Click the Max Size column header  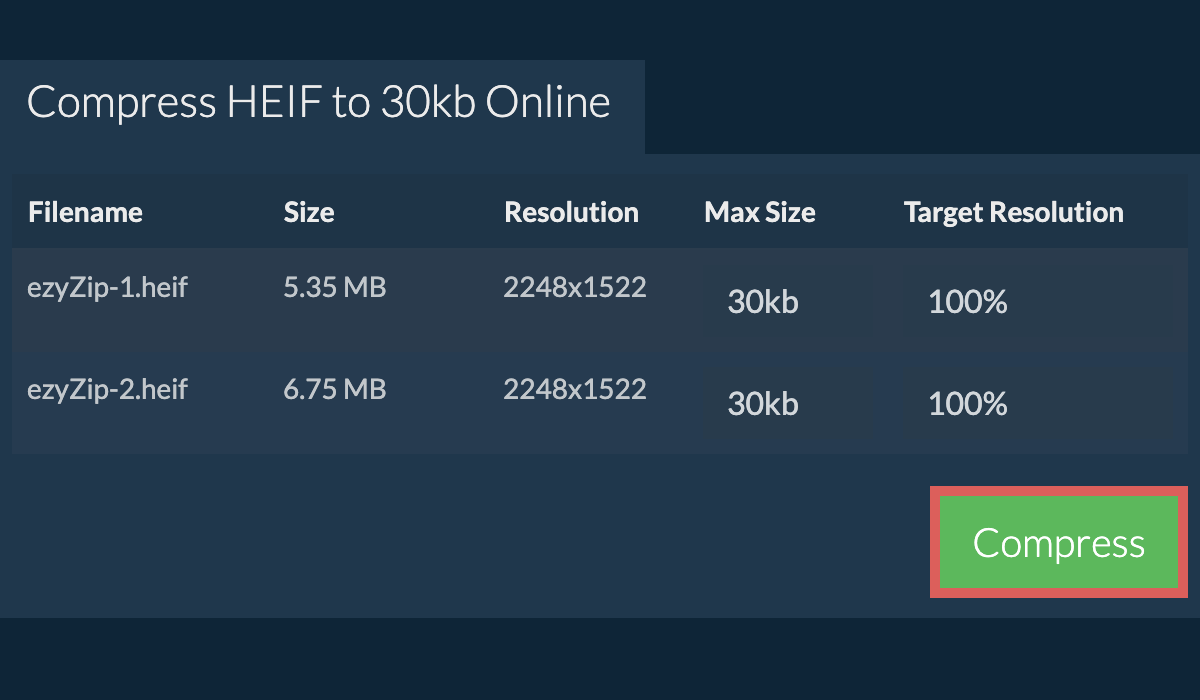[760, 212]
